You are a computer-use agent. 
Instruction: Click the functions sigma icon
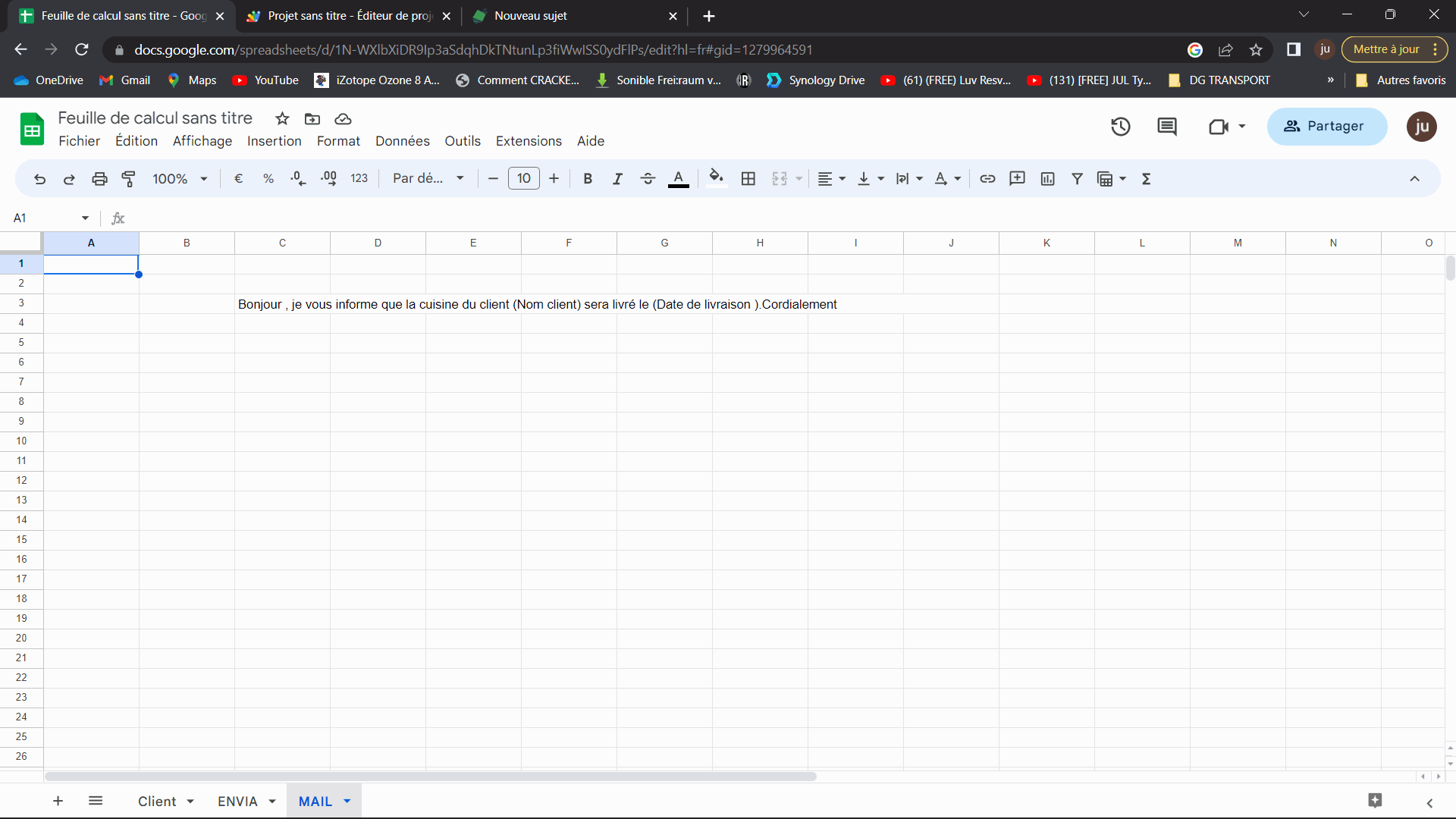pos(1147,179)
